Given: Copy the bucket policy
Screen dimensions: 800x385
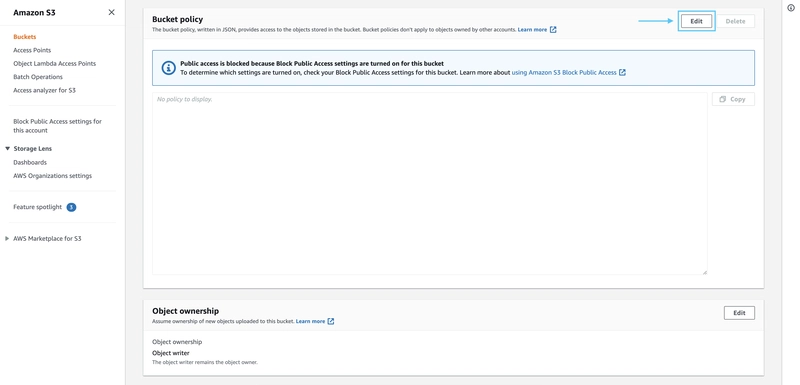Looking at the screenshot, I should click(x=733, y=99).
